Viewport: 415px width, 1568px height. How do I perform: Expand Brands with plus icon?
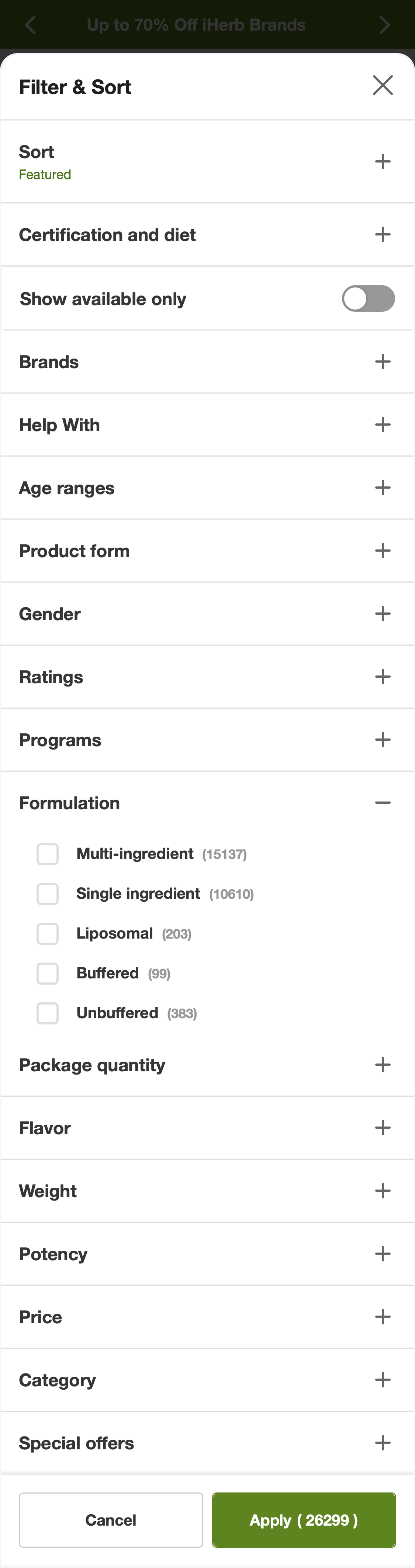(x=383, y=362)
